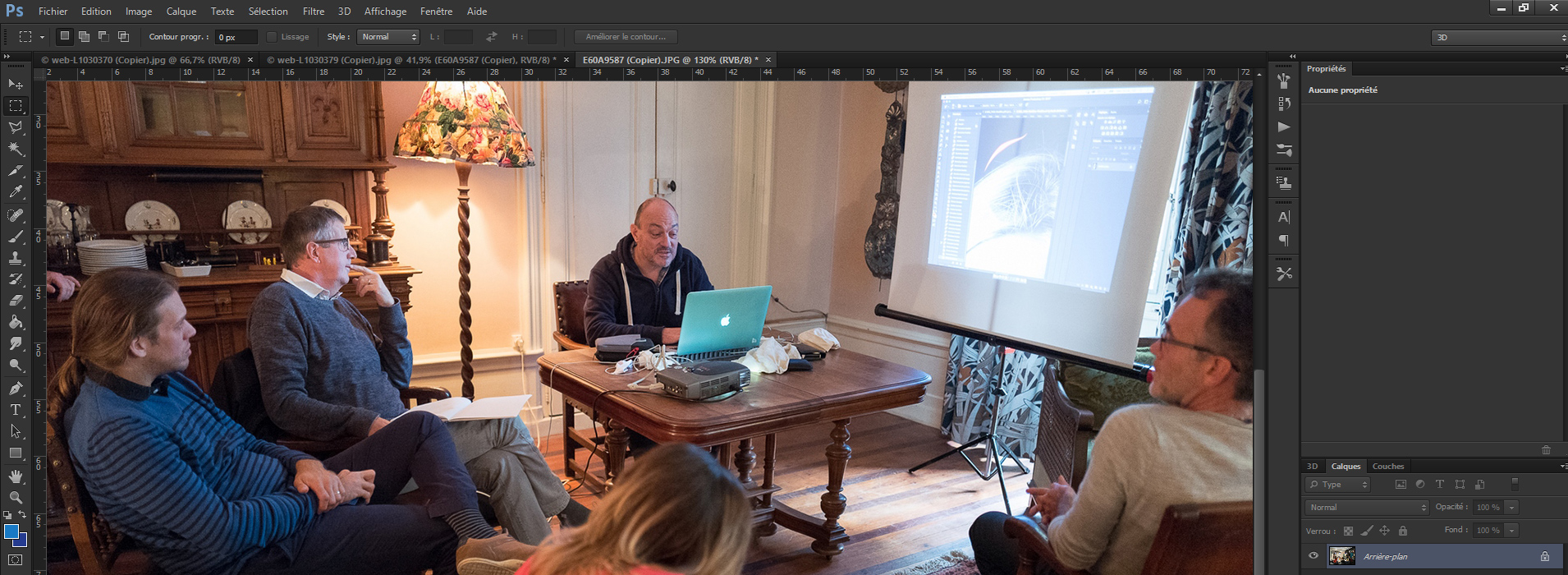Lock layer position in the Verrou row

1384,531
